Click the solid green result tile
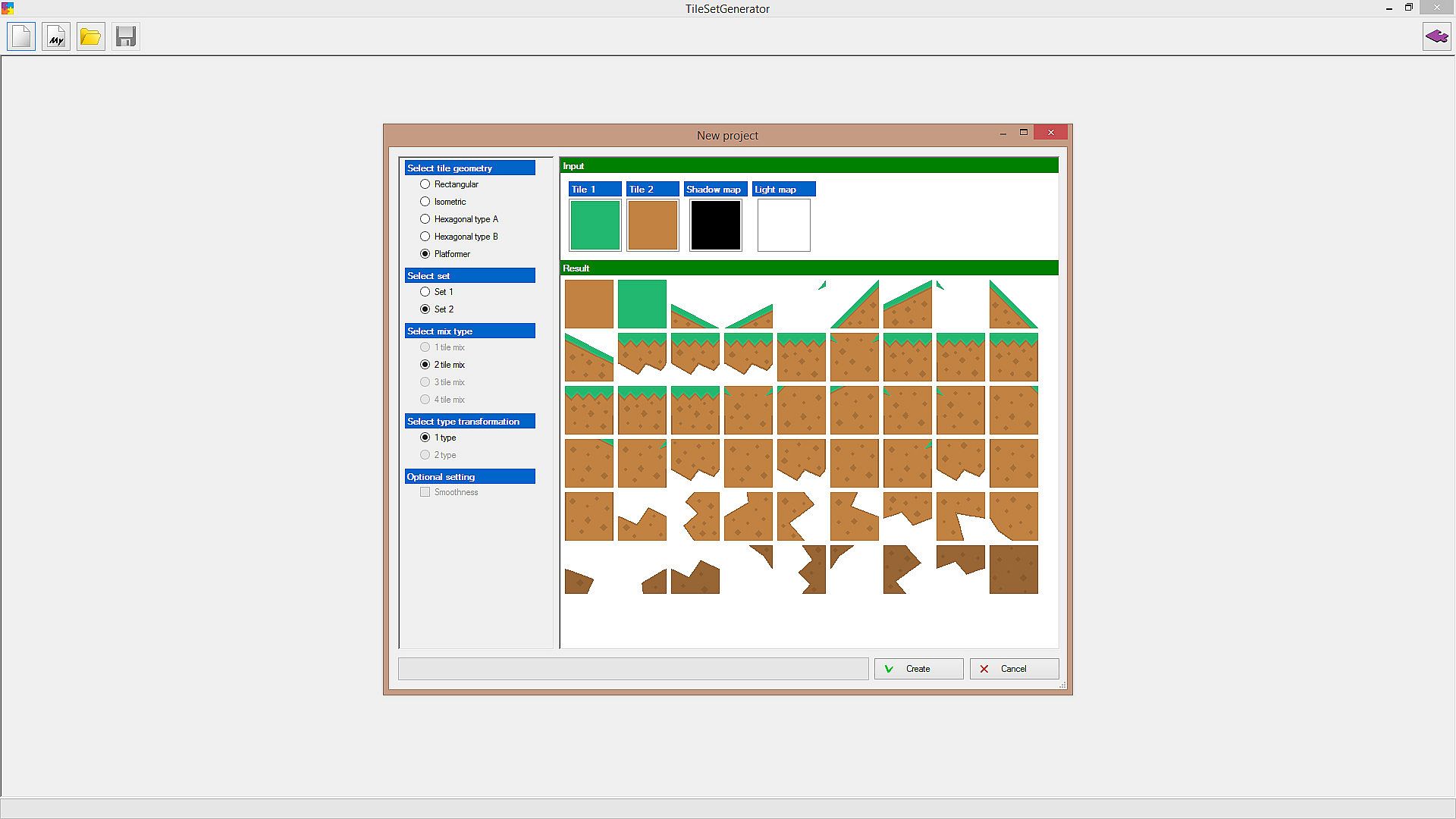Viewport: 1456px width, 819px height. [642, 304]
